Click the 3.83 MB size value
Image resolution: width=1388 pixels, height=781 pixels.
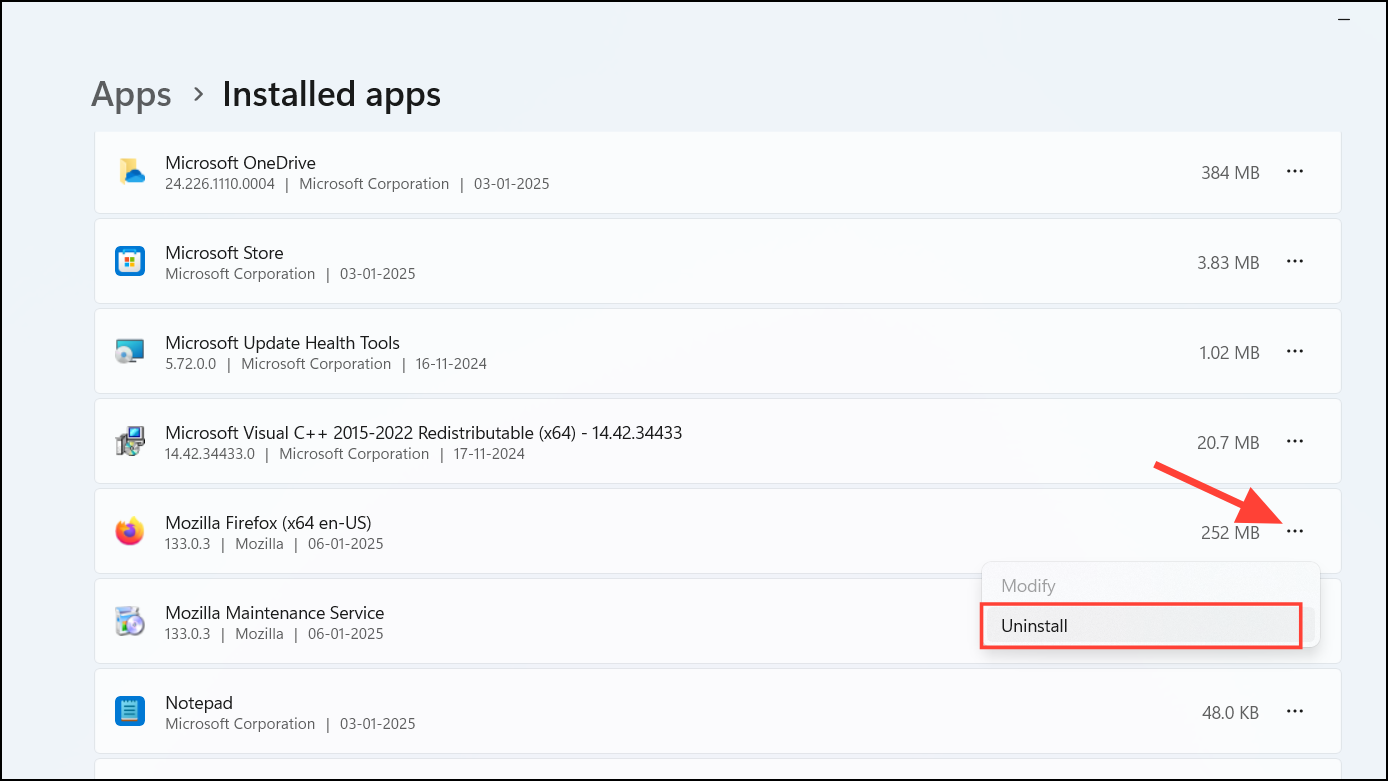(1228, 262)
